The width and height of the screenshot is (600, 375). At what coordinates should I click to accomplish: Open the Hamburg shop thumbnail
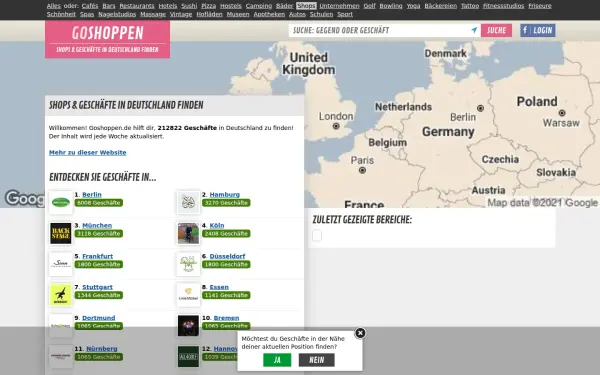coord(188,202)
